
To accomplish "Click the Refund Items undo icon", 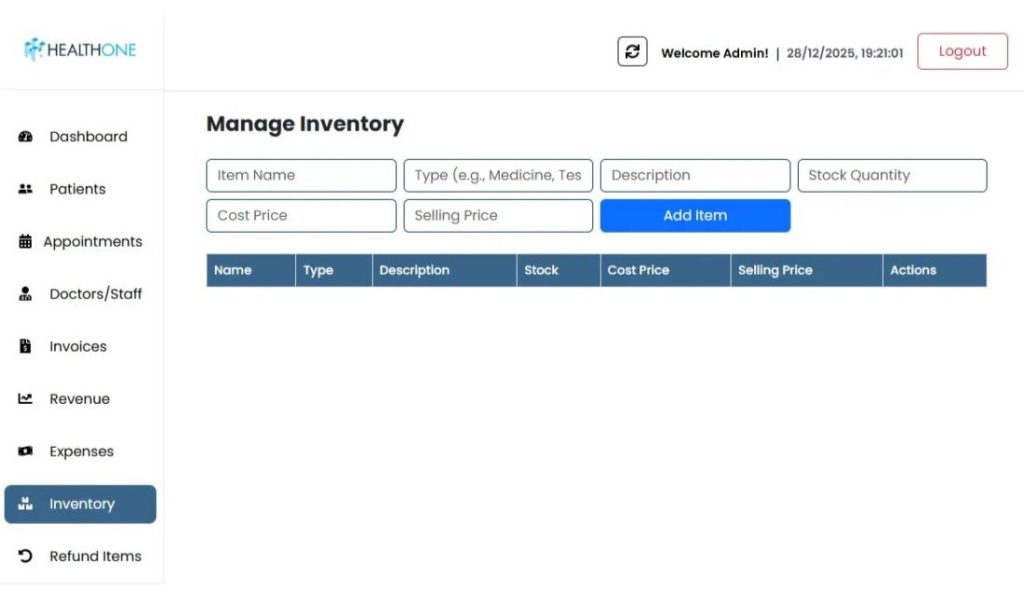I will point(26,556).
